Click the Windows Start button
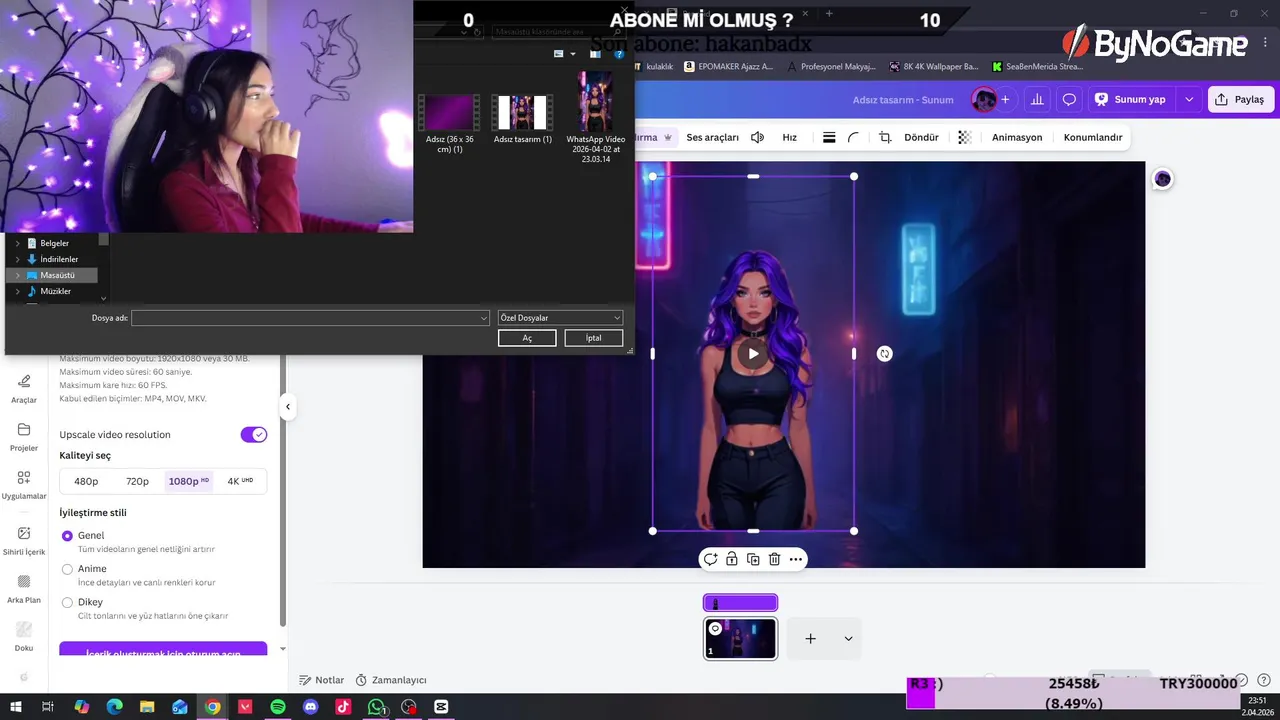 point(16,707)
